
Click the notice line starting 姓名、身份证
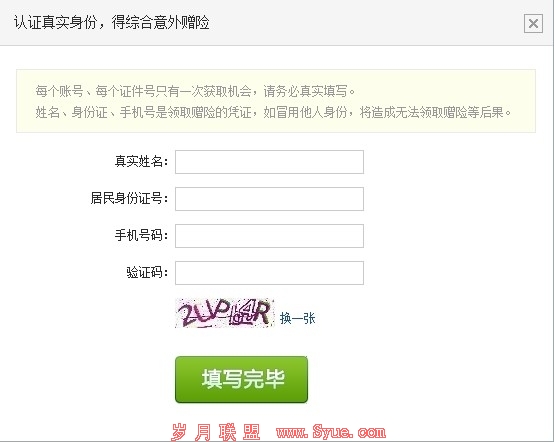(273, 112)
